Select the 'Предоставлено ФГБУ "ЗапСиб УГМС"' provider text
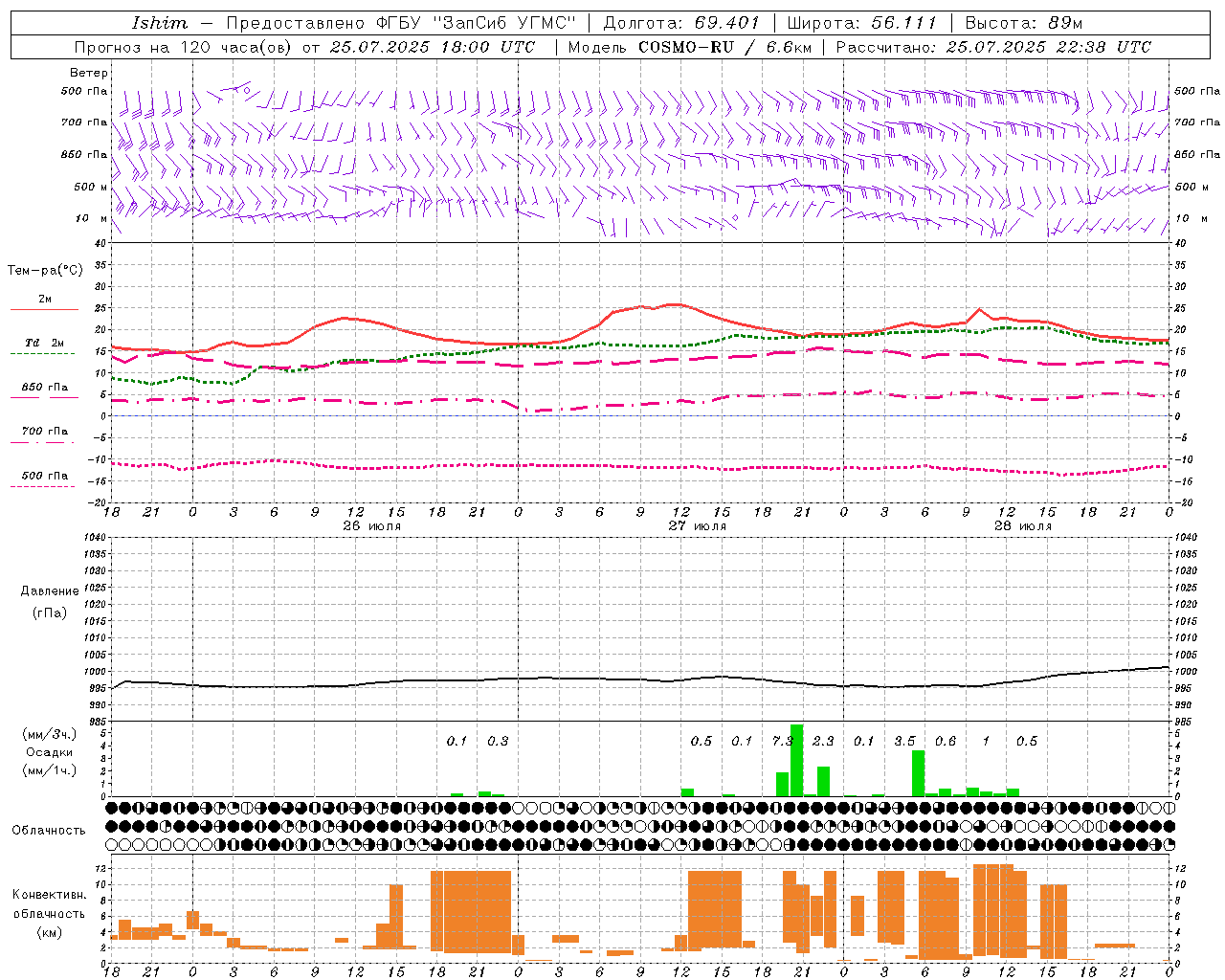 (401, 23)
